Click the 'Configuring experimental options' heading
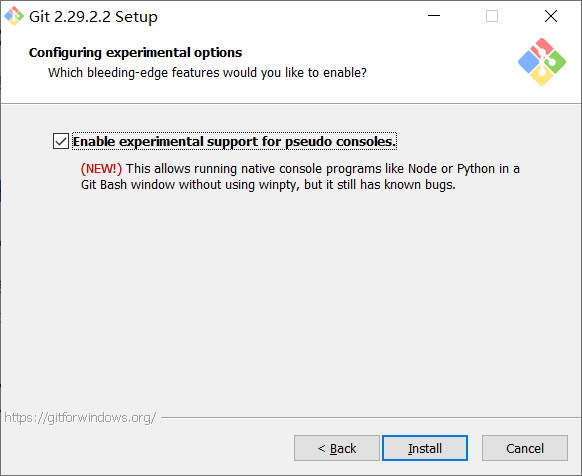Image resolution: width=582 pixels, height=476 pixels. point(135,53)
